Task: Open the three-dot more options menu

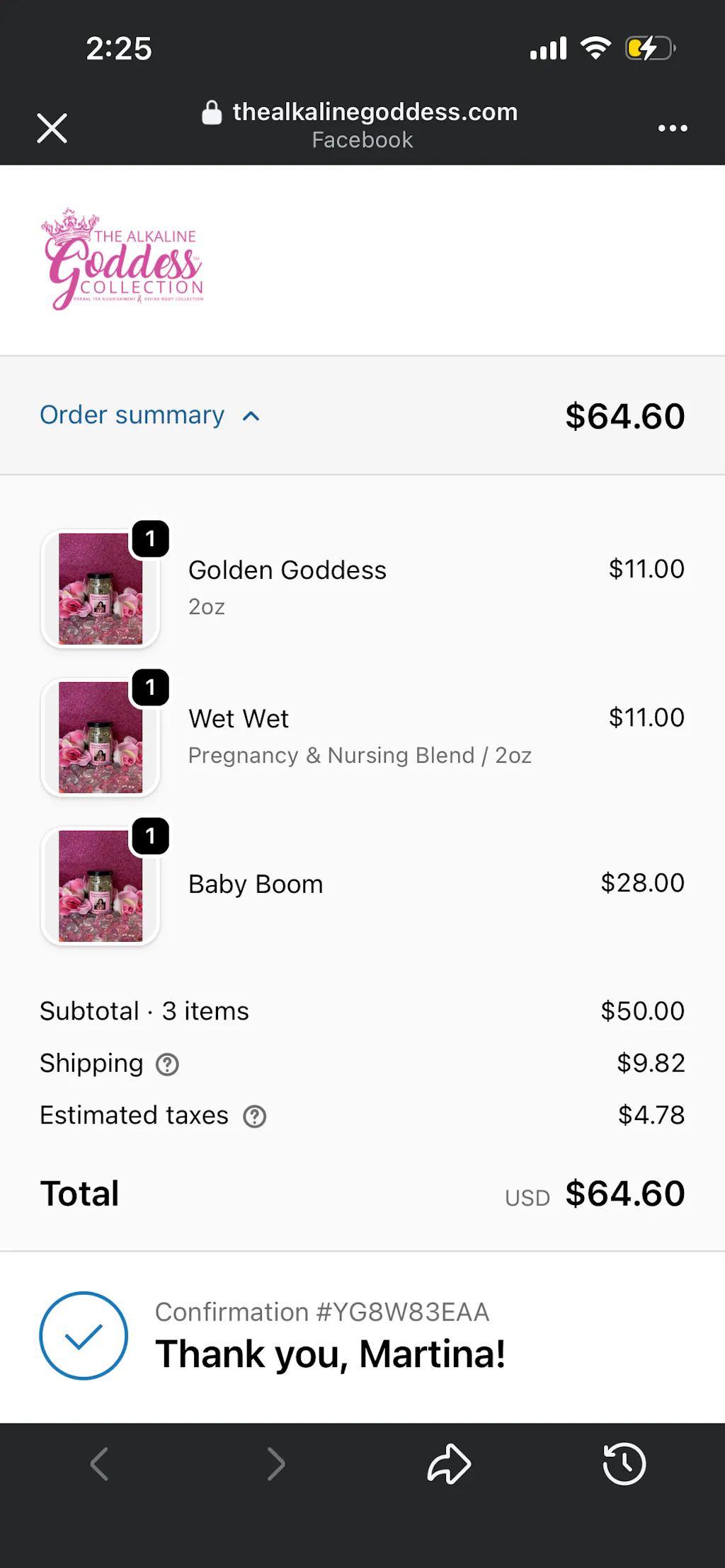Action: (x=672, y=128)
